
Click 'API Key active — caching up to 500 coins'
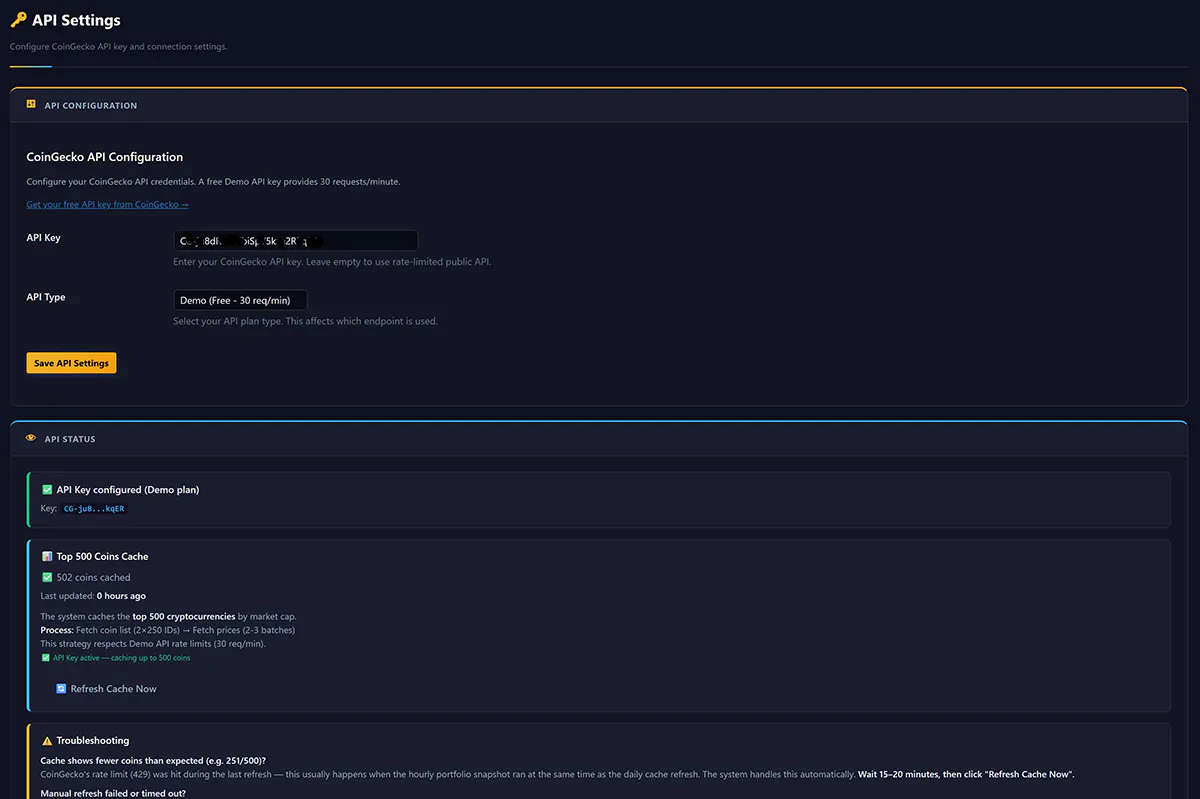(121, 658)
